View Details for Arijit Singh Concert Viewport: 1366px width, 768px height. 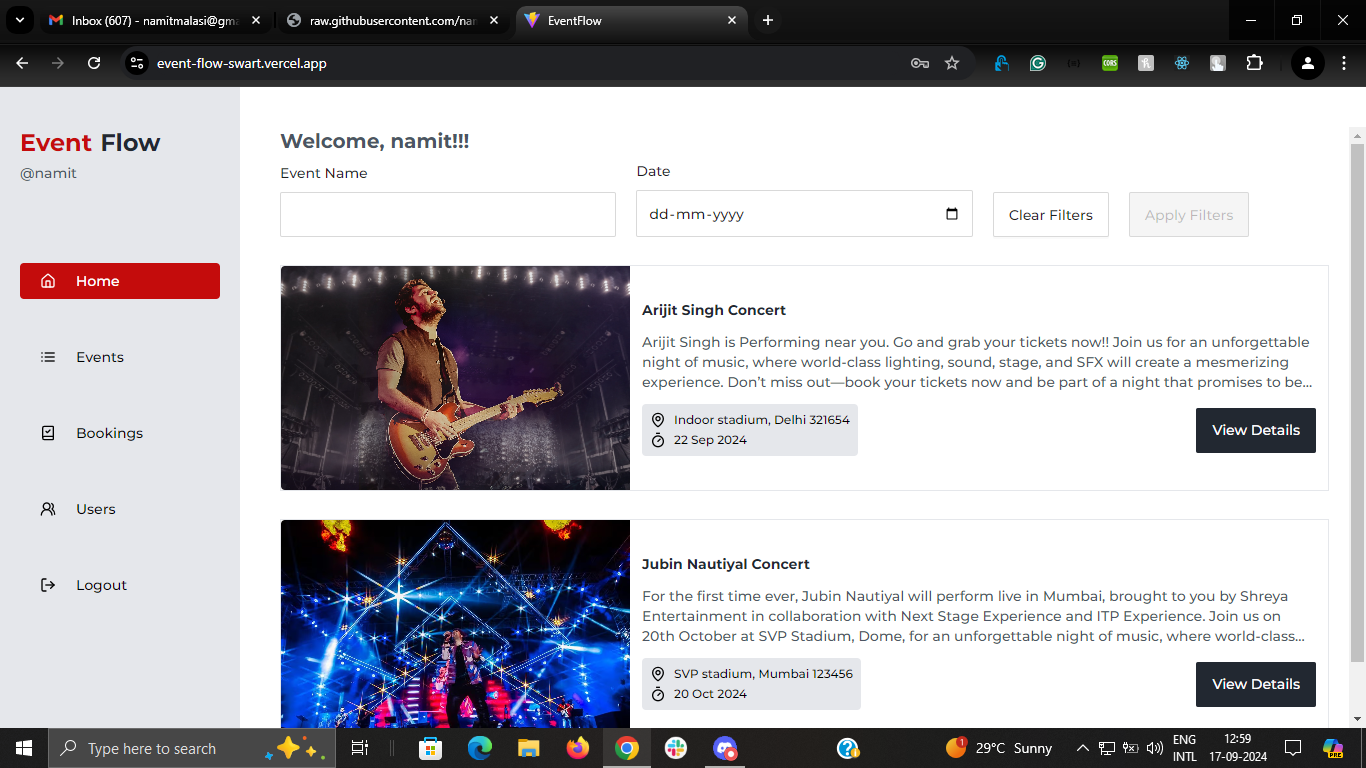click(x=1256, y=430)
